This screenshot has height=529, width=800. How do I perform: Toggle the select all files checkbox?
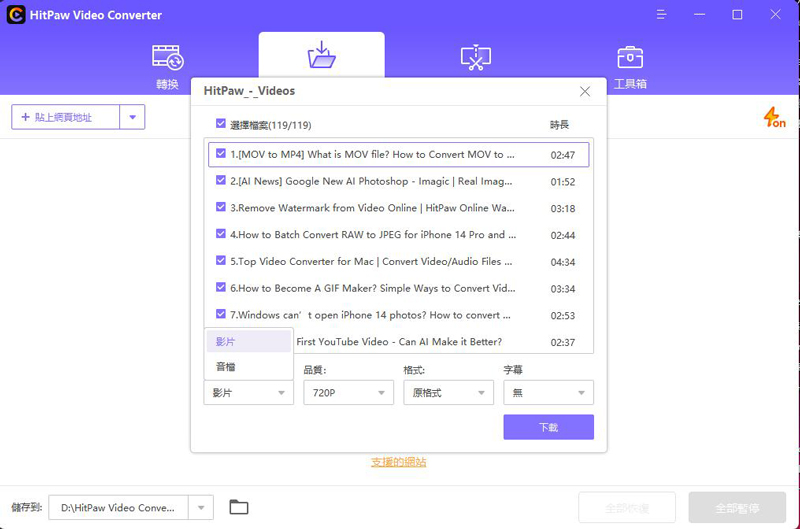pos(220,123)
